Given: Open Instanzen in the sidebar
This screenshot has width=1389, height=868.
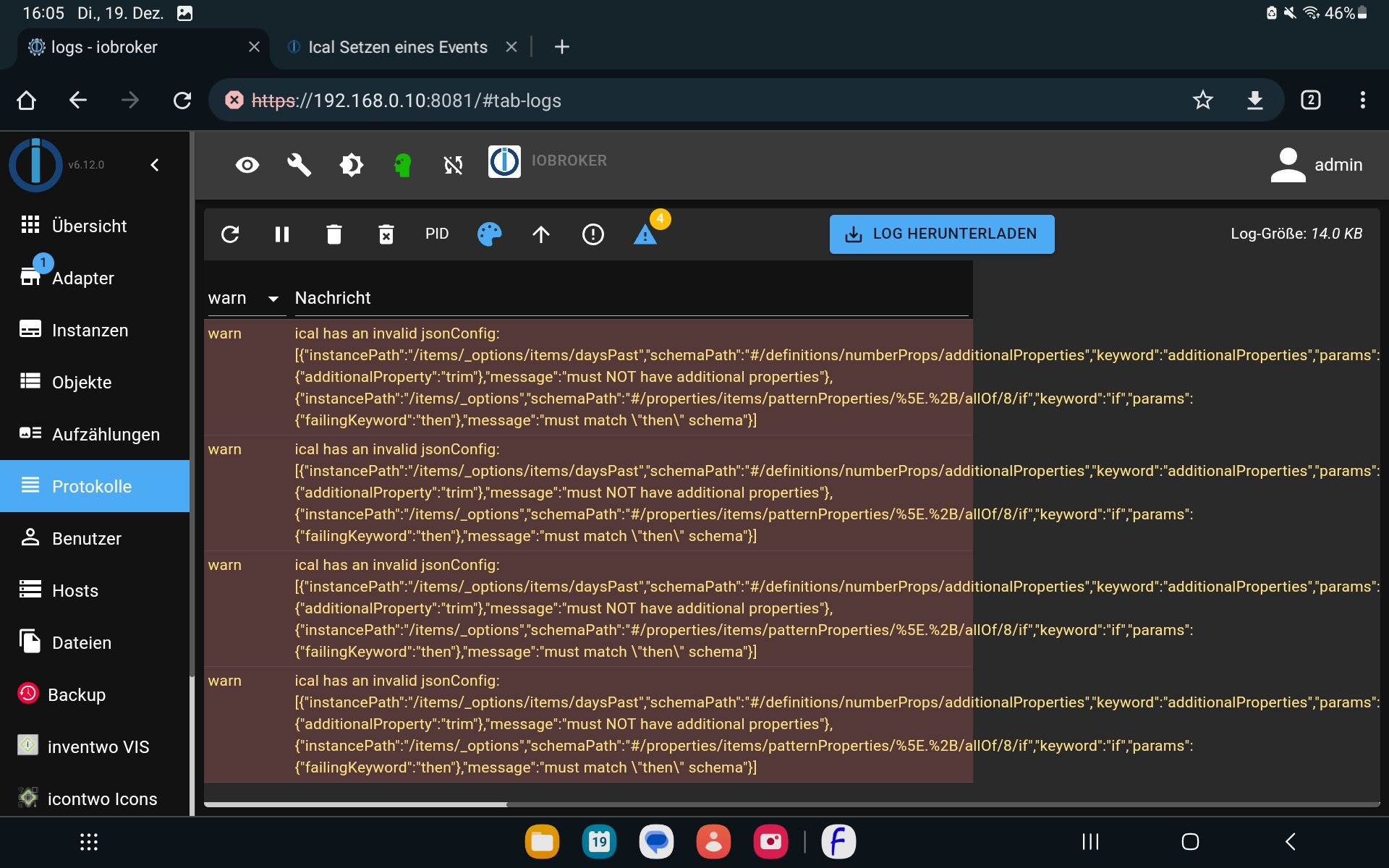Looking at the screenshot, I should tap(90, 331).
